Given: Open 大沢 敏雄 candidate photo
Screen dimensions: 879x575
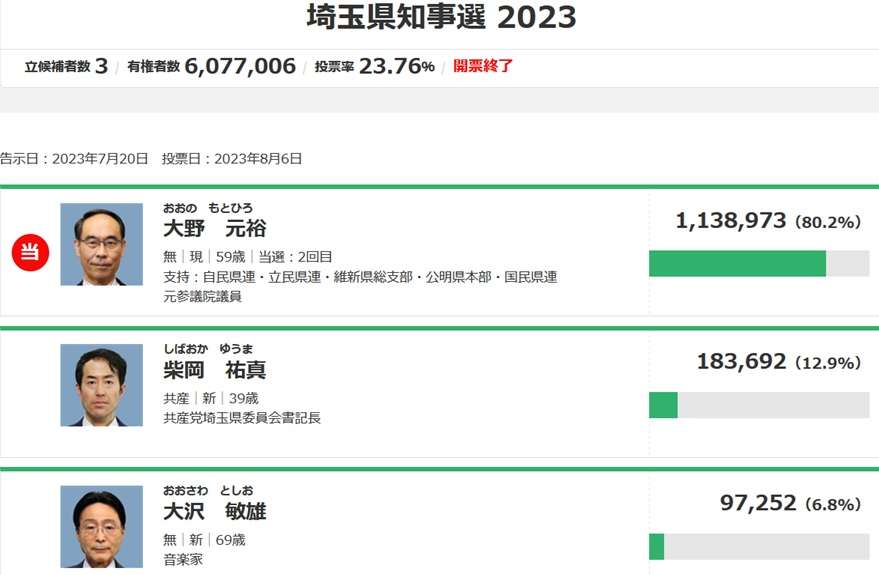Looking at the screenshot, I should click(x=101, y=527).
